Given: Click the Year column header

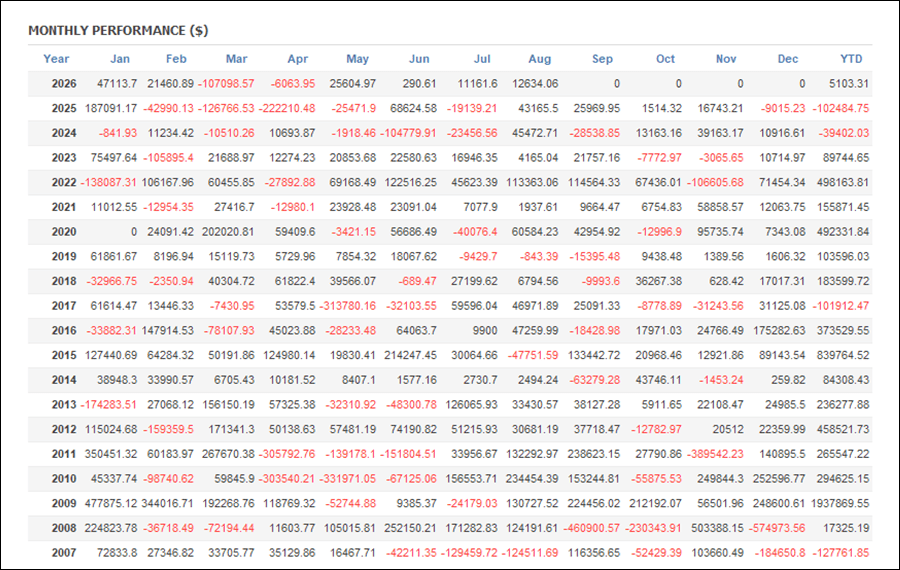Looking at the screenshot, I should click(56, 59).
